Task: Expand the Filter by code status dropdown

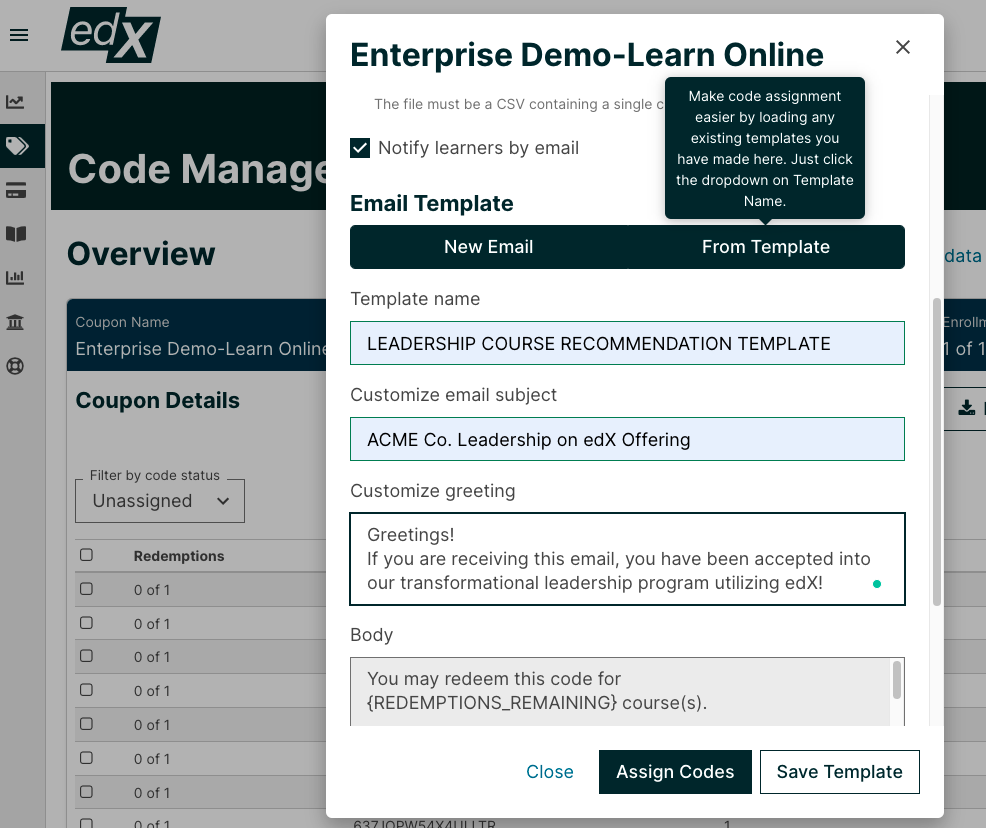Action: coord(160,501)
